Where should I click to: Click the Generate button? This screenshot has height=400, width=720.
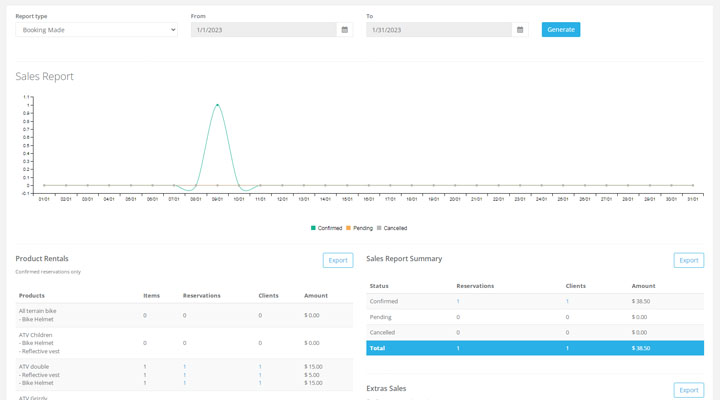pyautogui.click(x=561, y=29)
